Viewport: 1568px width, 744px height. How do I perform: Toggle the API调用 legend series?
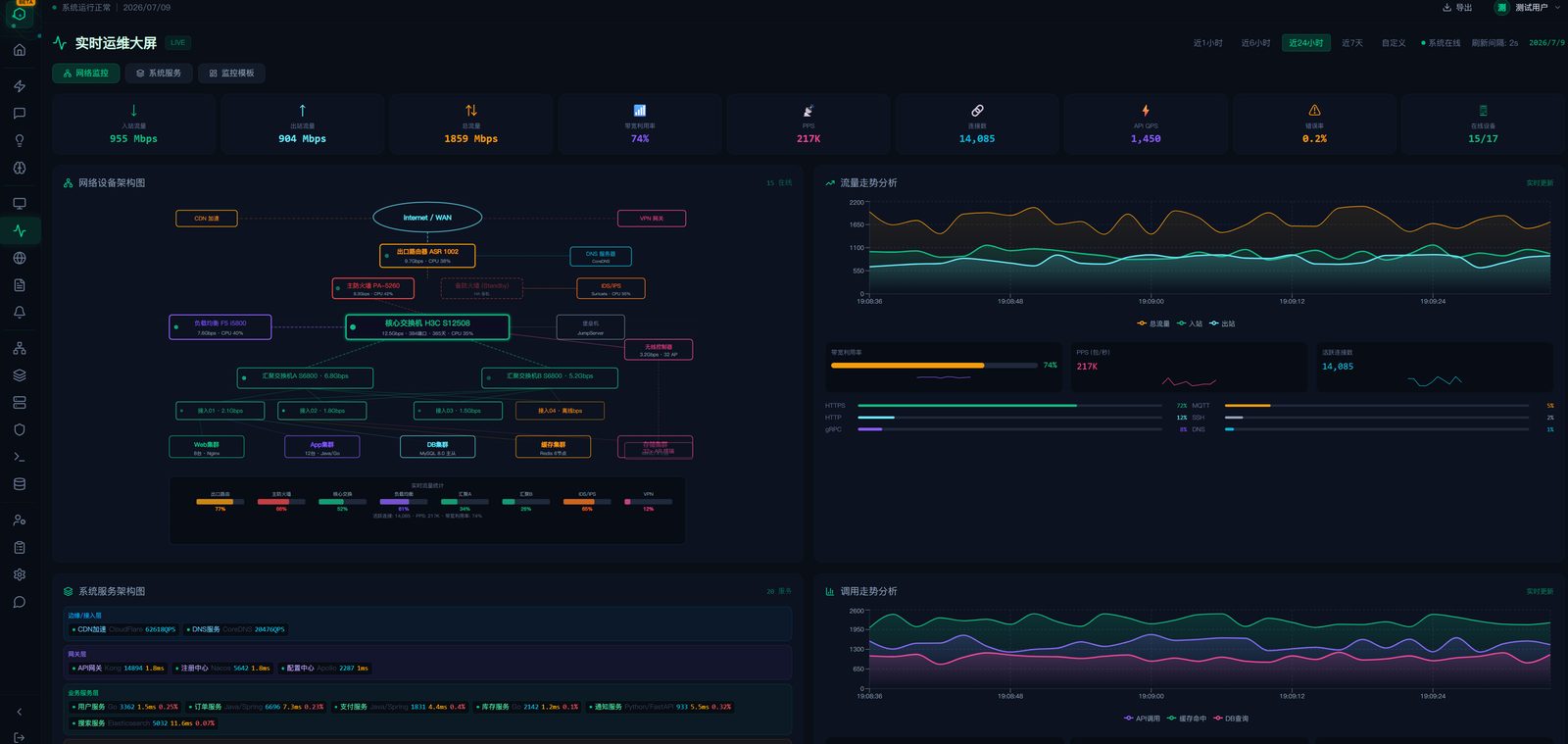coord(1142,719)
